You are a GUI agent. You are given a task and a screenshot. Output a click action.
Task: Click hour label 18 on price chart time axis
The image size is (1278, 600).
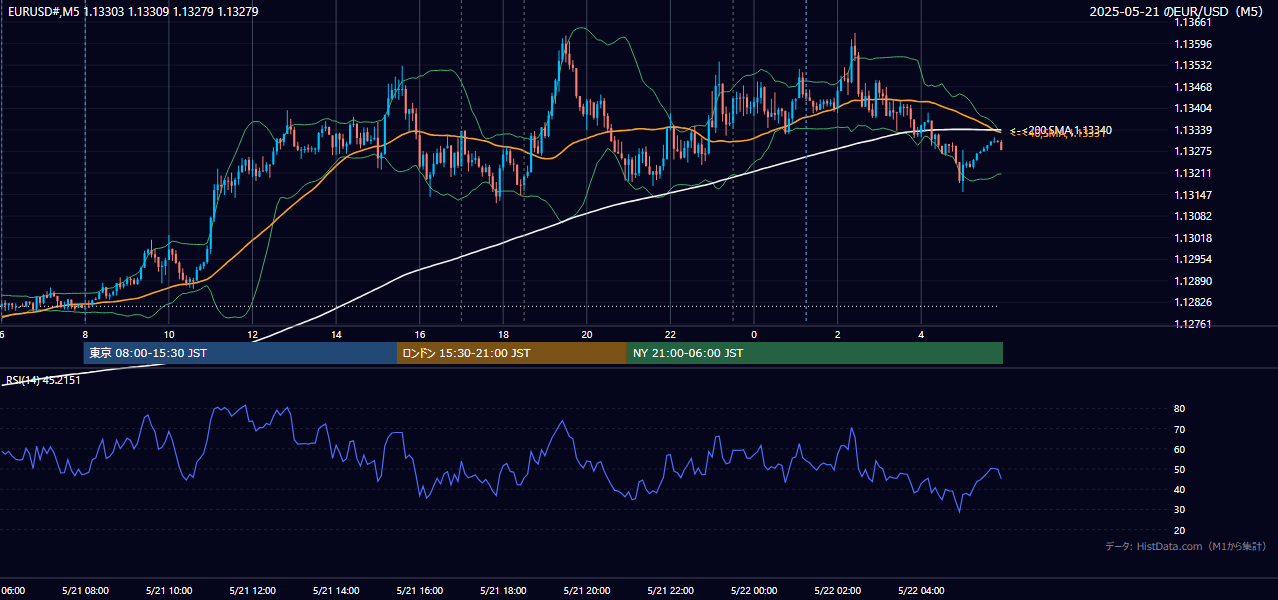point(503,334)
